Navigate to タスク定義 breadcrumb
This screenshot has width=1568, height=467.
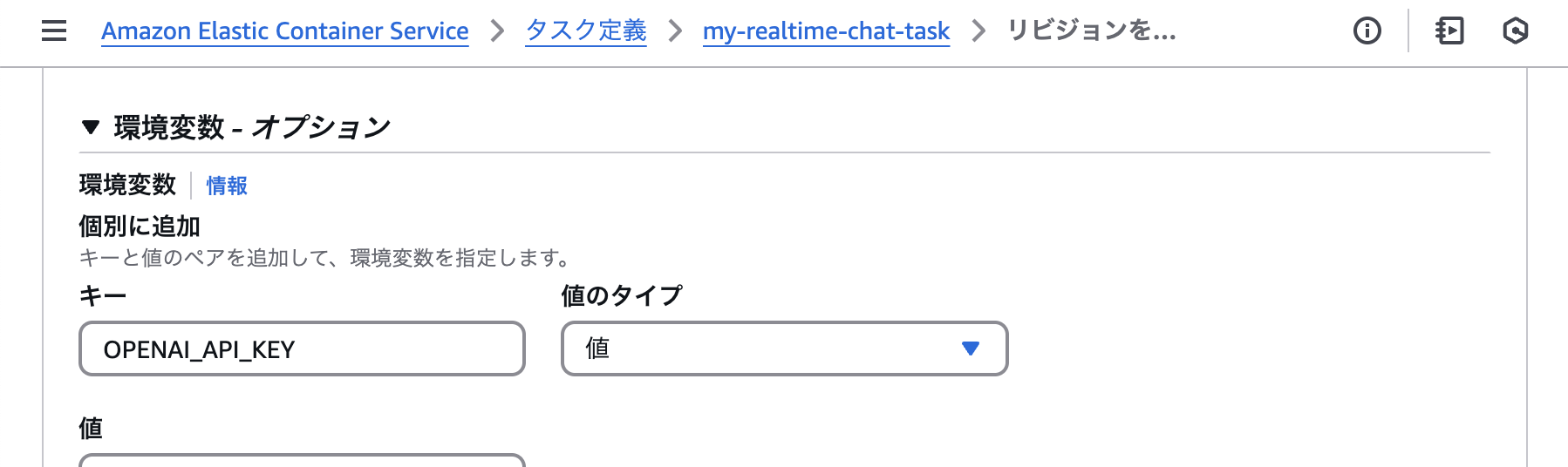point(586,31)
